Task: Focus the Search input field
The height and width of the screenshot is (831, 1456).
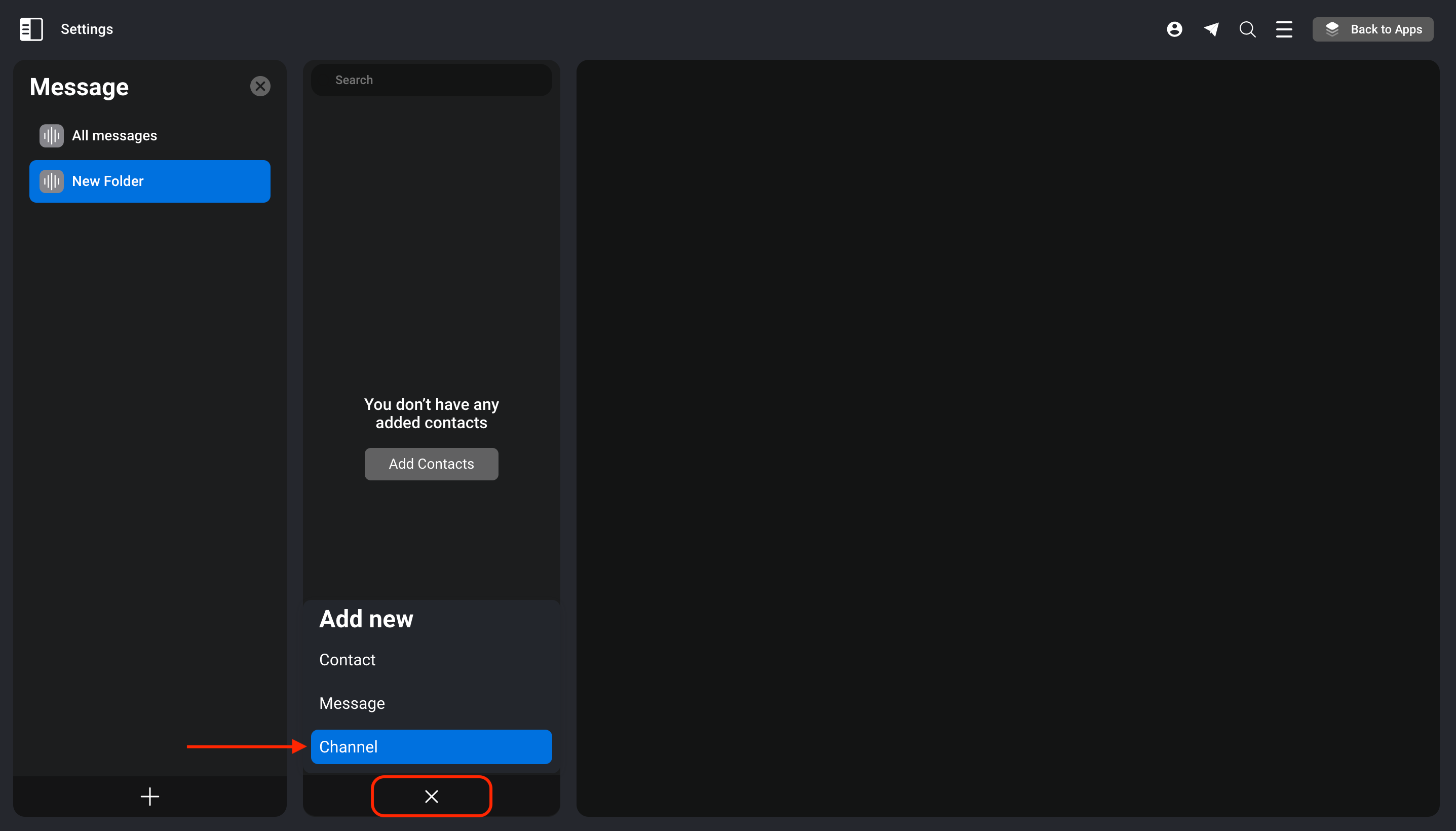Action: pyautogui.click(x=431, y=80)
